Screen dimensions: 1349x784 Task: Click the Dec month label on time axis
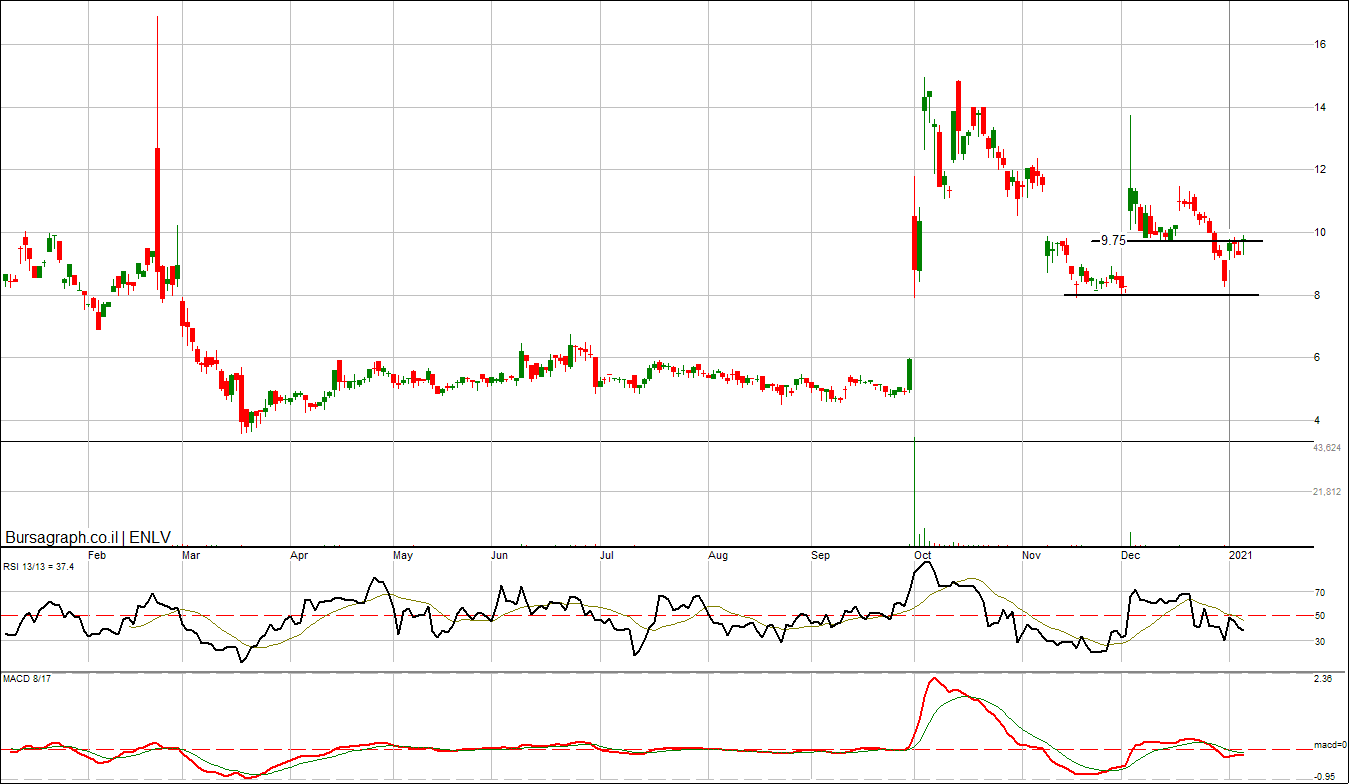pyautogui.click(x=1131, y=553)
